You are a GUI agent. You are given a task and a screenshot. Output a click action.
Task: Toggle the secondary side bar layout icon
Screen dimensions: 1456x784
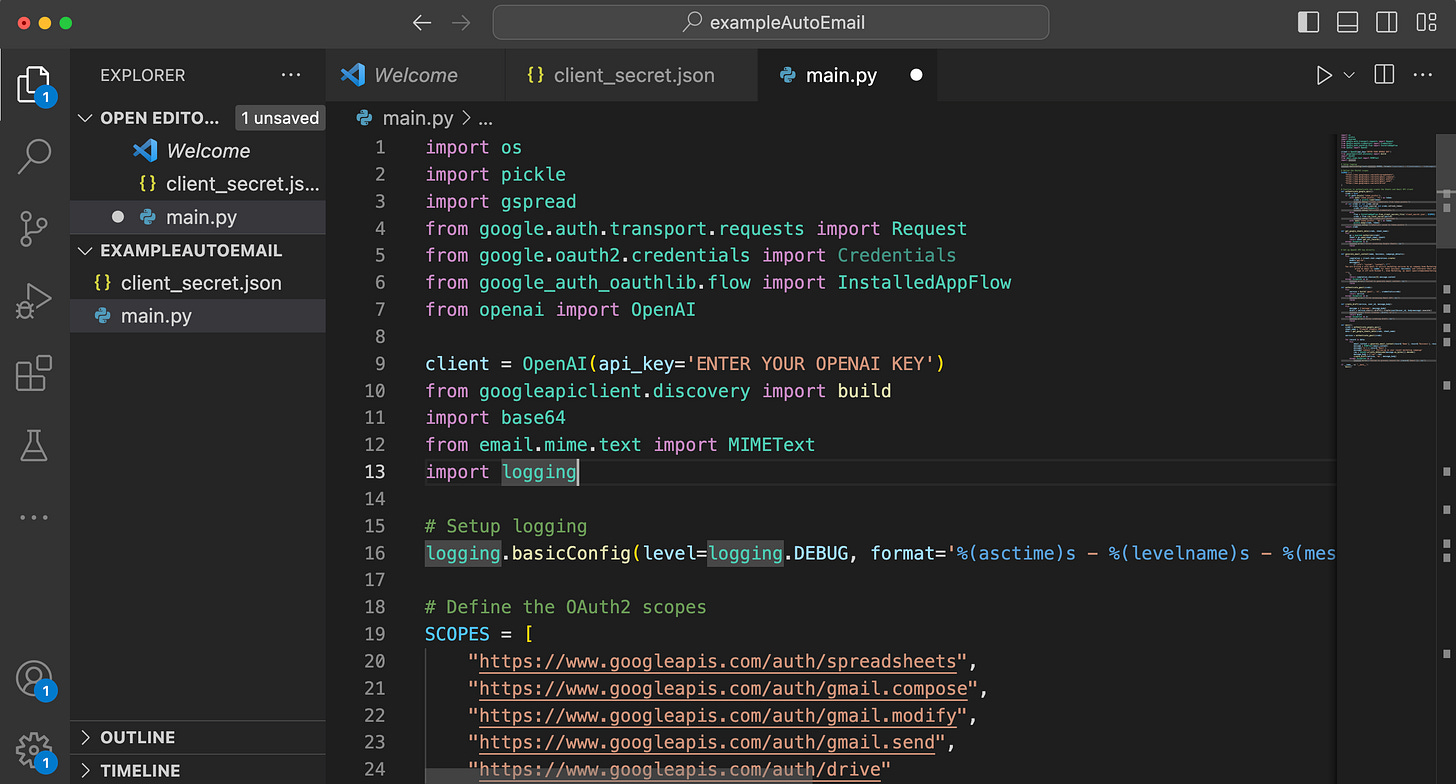pos(1386,22)
